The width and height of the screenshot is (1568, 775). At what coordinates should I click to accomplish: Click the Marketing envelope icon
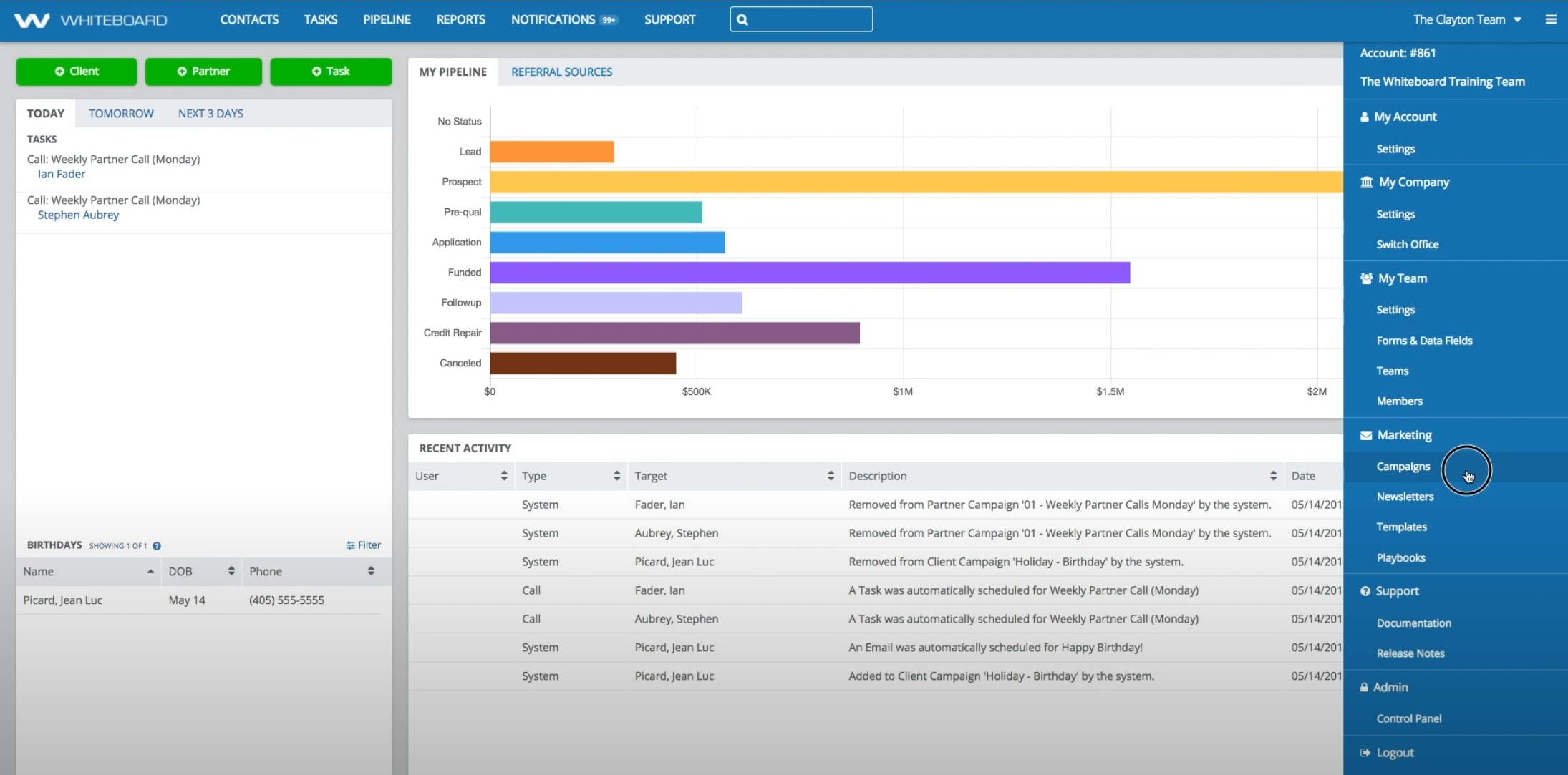(x=1366, y=435)
